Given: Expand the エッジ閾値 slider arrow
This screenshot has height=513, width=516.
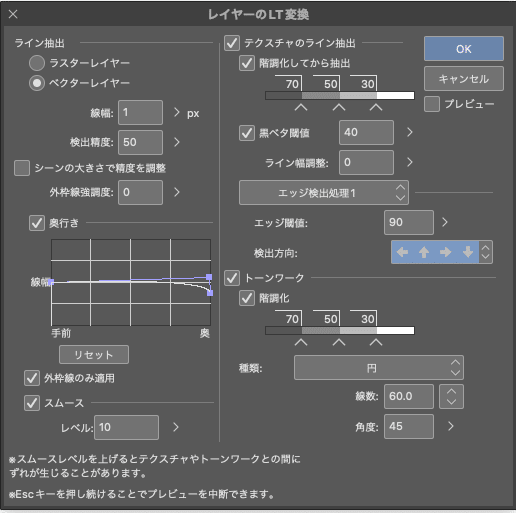Looking at the screenshot, I should (x=445, y=222).
